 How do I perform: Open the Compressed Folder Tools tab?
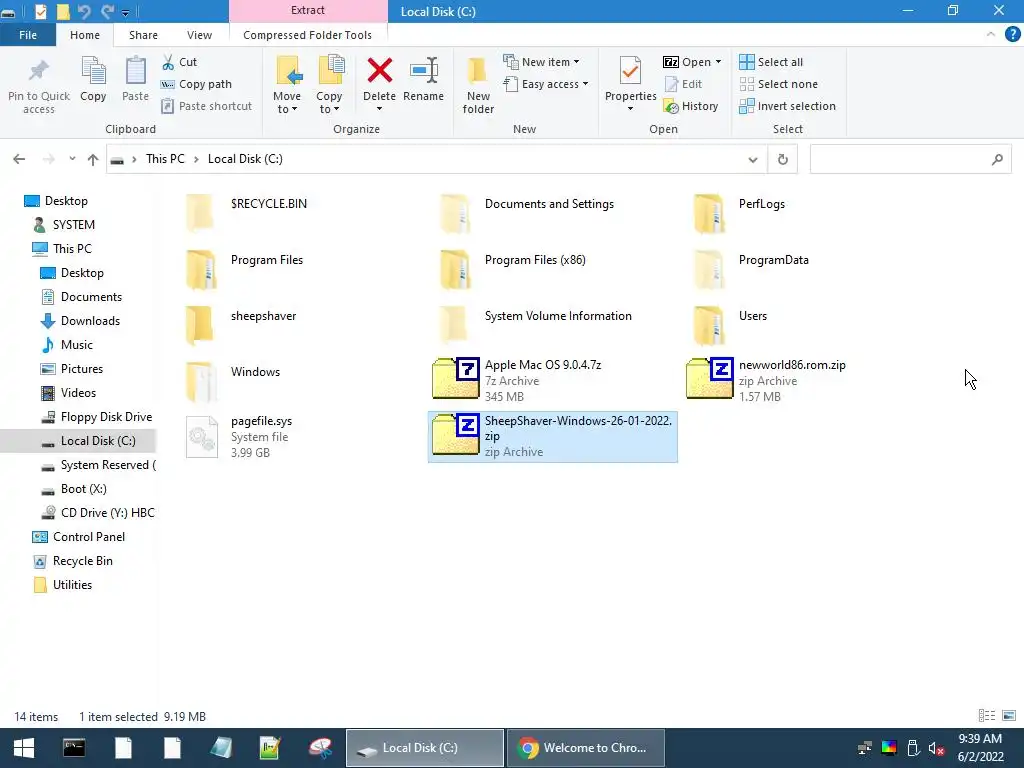click(308, 35)
